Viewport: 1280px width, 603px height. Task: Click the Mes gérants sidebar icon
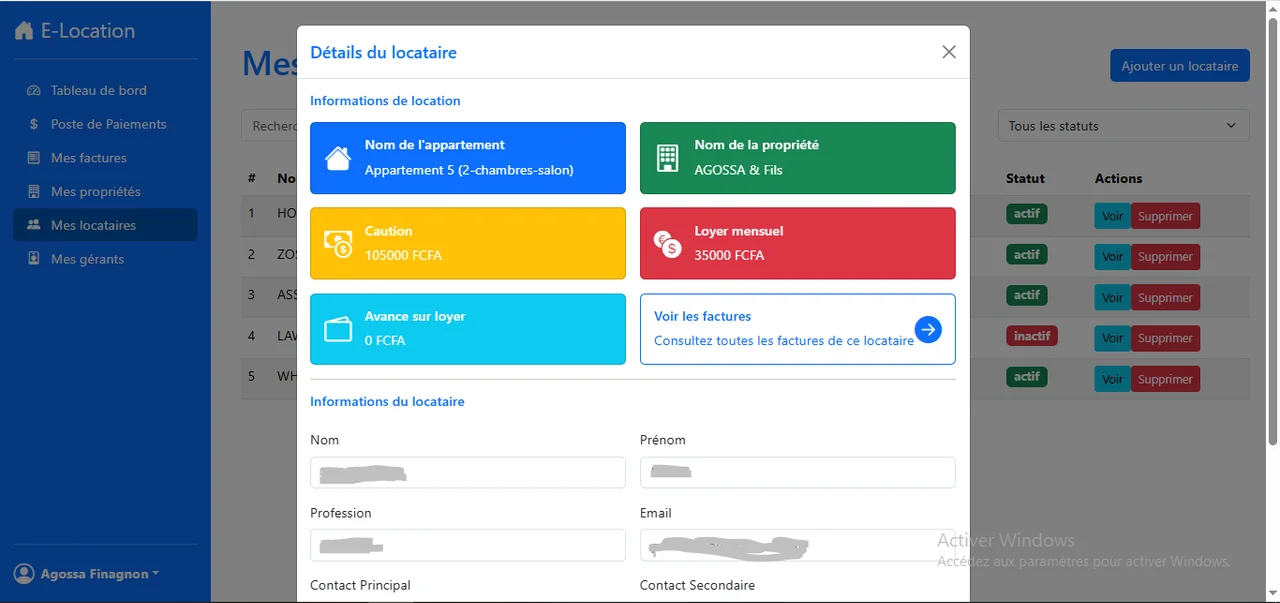[33, 259]
